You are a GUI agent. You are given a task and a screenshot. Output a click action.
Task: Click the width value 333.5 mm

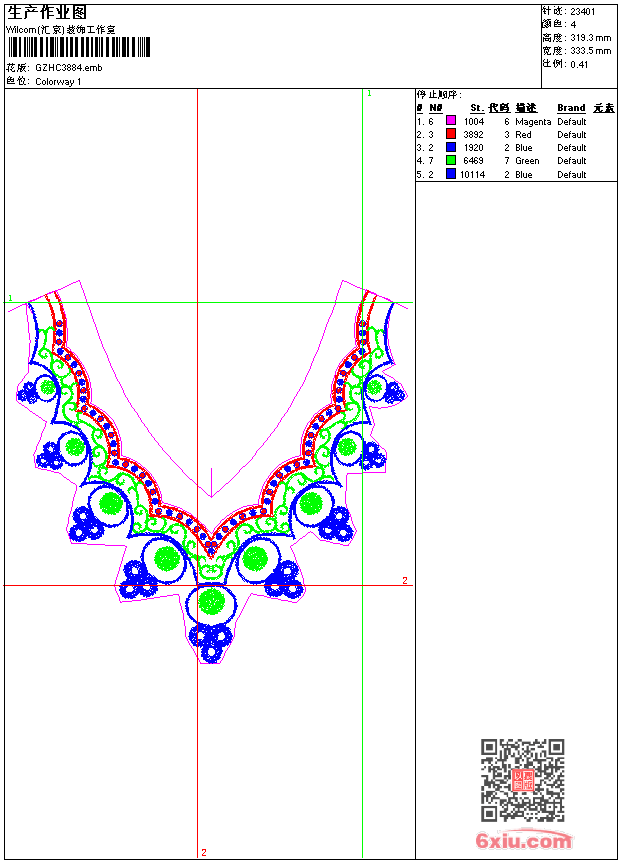pos(590,51)
